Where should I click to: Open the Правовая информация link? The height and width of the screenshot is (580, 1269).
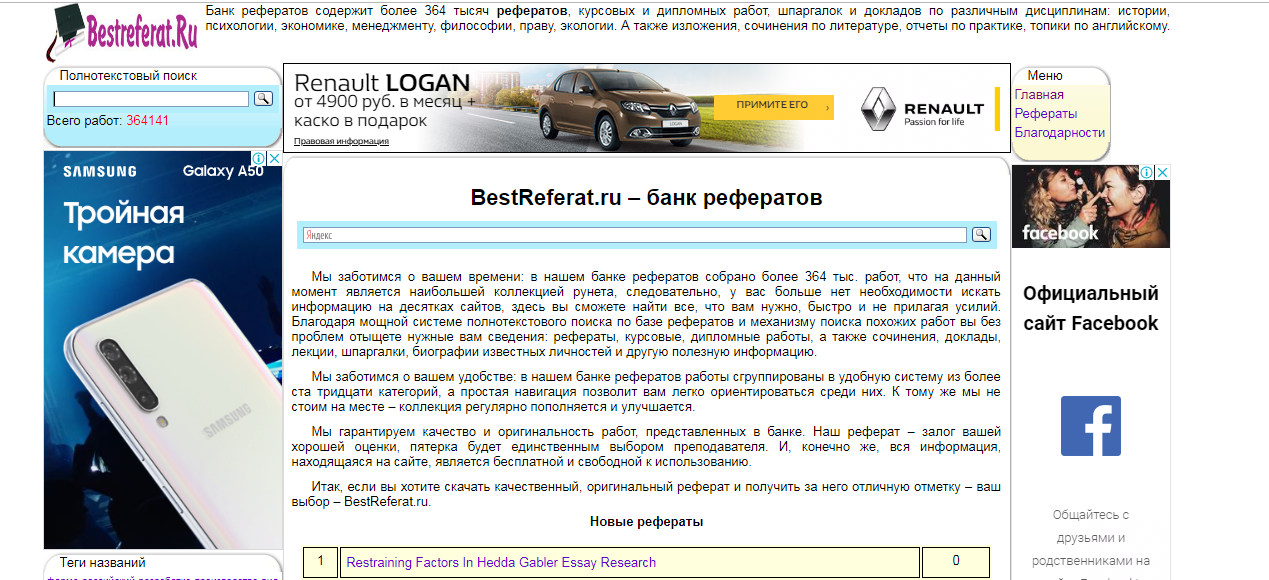click(342, 141)
